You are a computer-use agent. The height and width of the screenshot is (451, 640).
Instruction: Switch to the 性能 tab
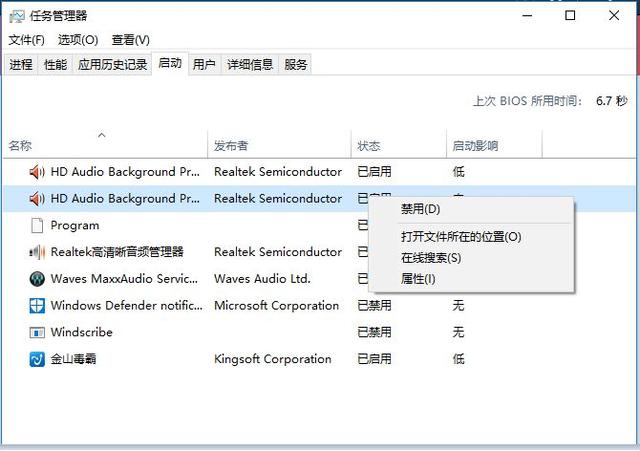click(x=55, y=64)
